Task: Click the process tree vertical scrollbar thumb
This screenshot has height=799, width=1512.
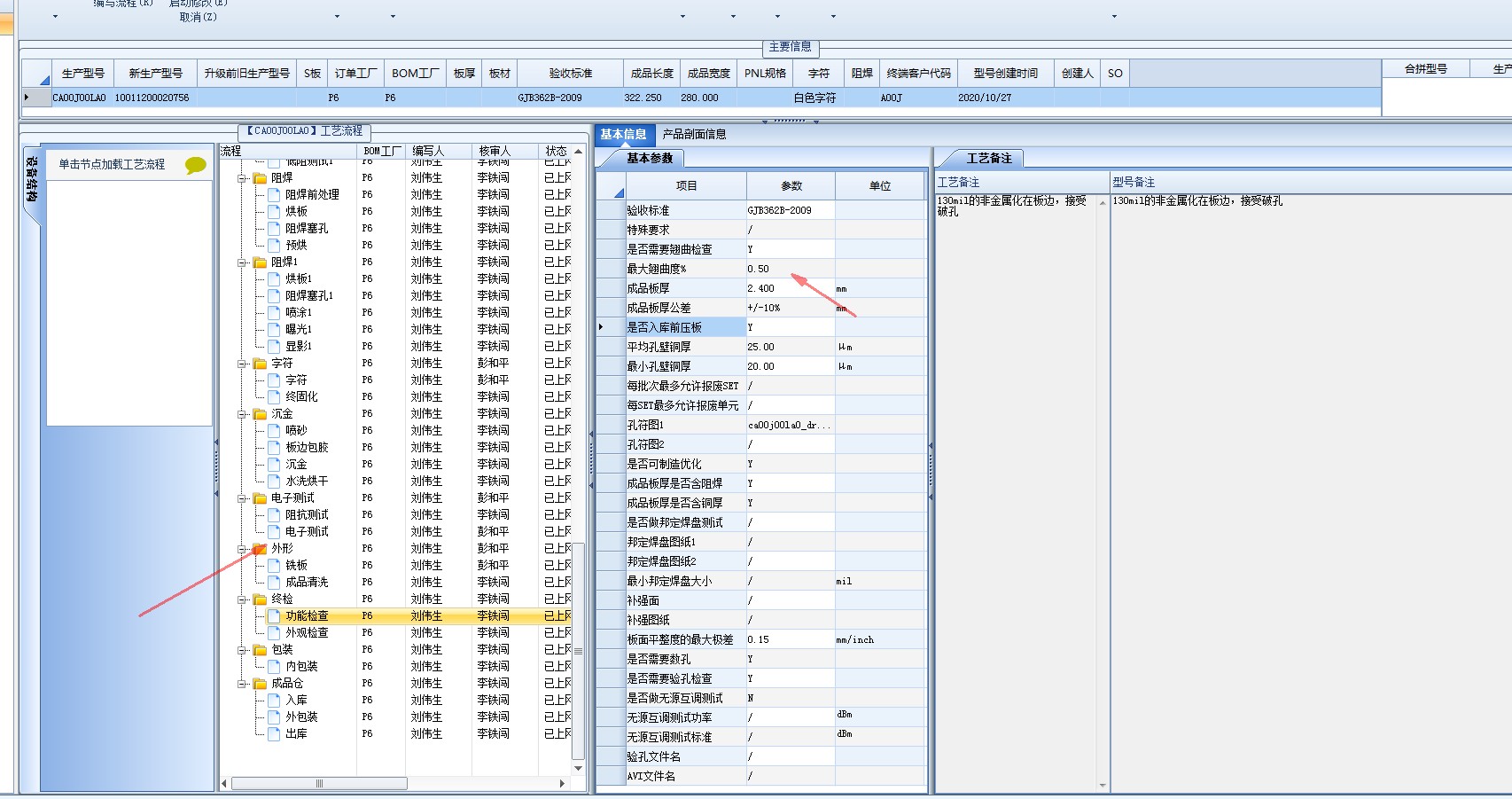Action: click(579, 652)
